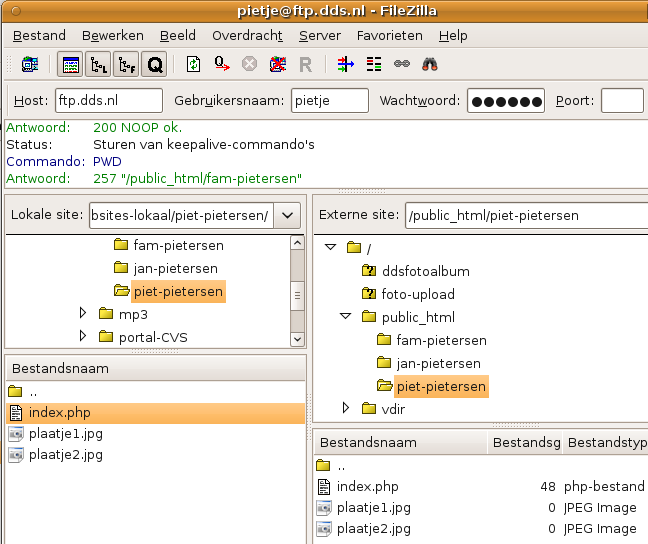Image resolution: width=648 pixels, height=544 pixels.
Task: Toggle remote directory tree display
Action: pos(126,64)
